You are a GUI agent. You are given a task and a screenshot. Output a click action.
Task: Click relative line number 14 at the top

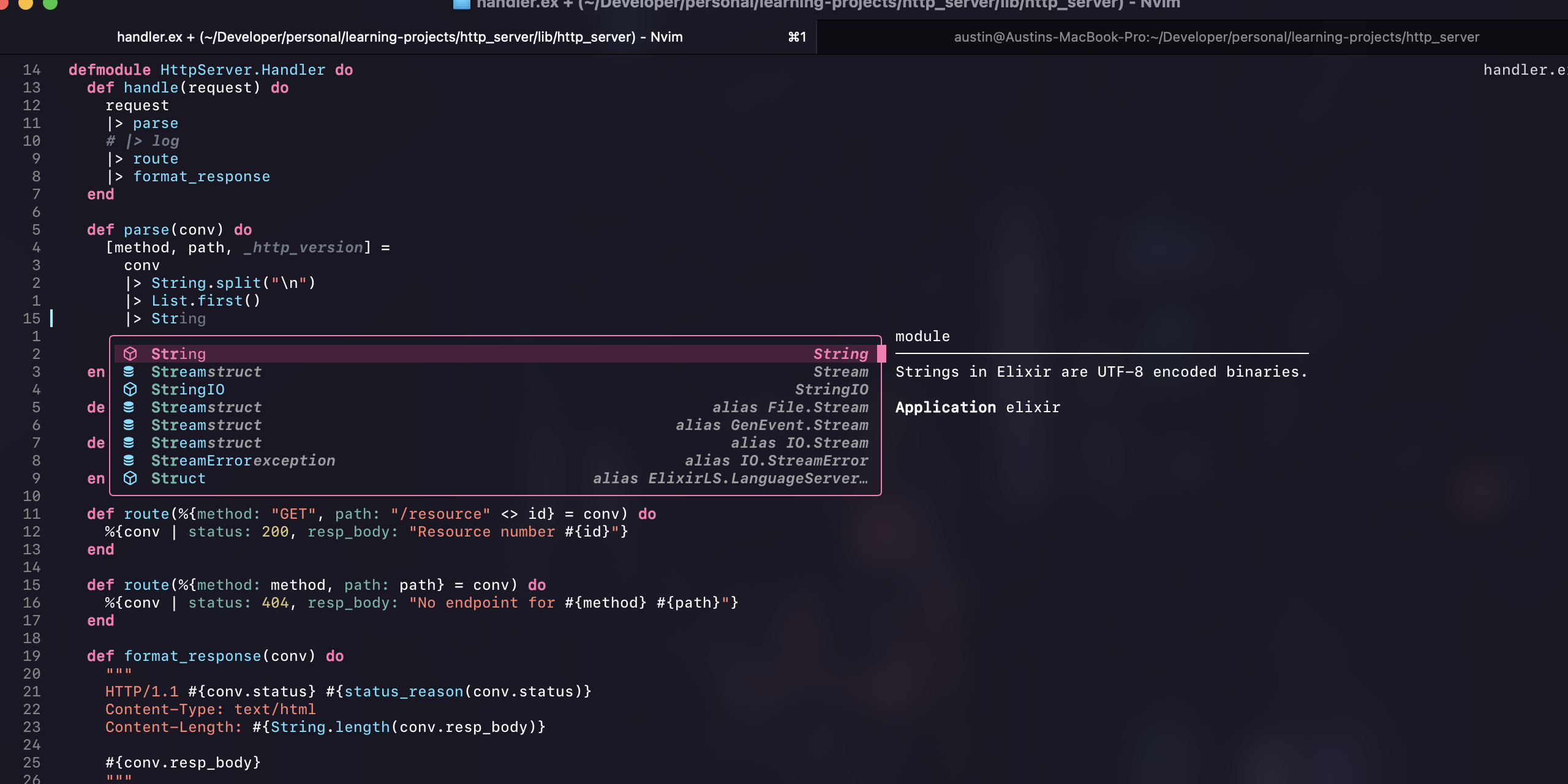click(32, 70)
